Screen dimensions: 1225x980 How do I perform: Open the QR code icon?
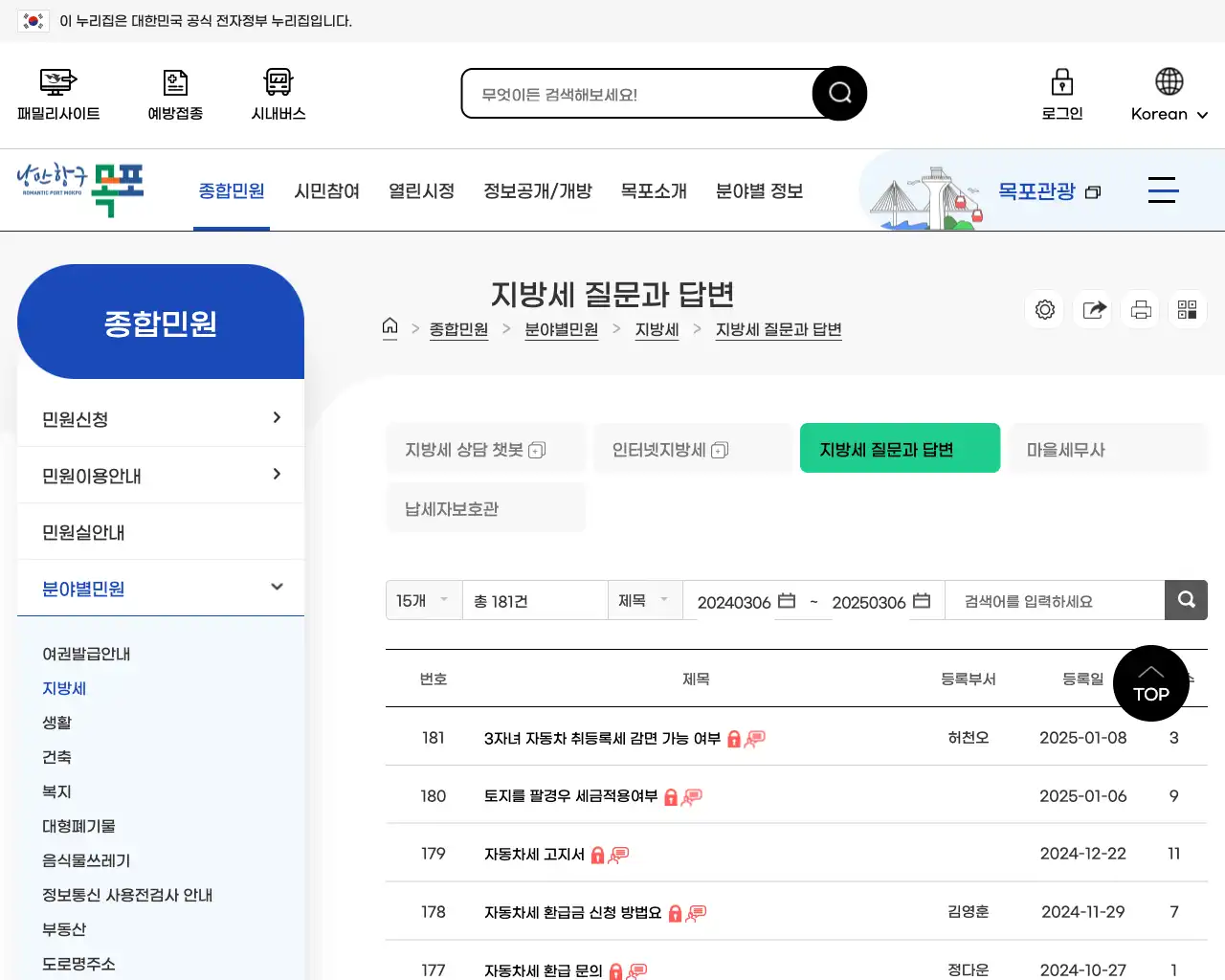1187,309
